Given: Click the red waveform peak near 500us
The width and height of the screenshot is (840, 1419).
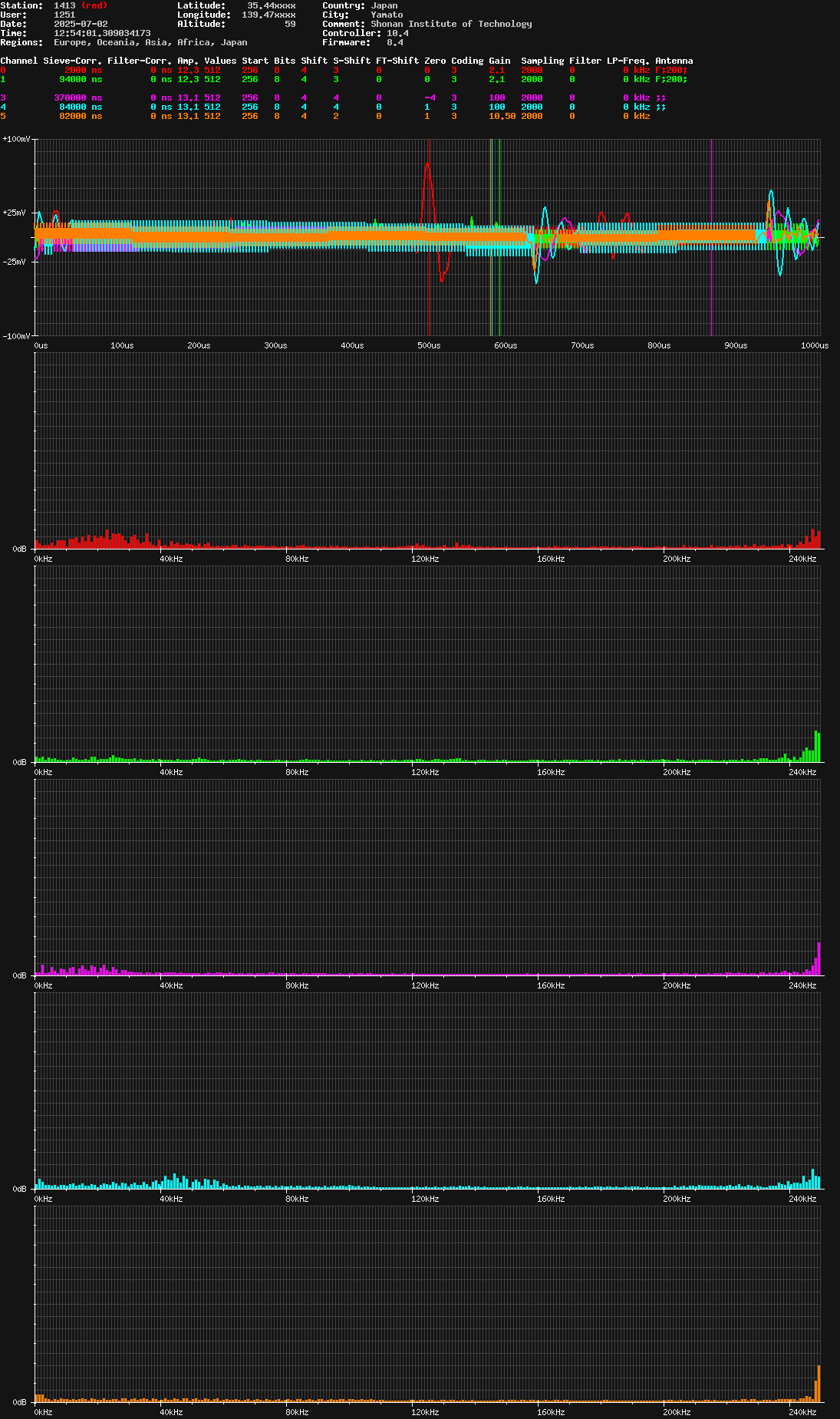Looking at the screenshot, I should tap(427, 164).
